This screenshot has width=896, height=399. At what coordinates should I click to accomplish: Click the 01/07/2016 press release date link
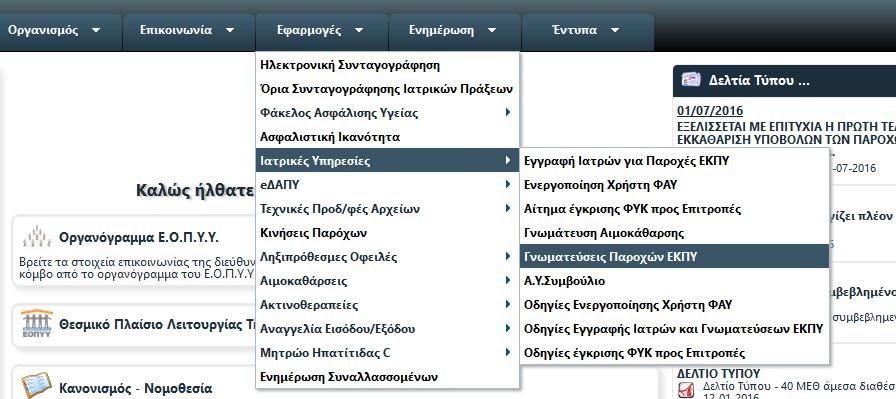tap(710, 111)
